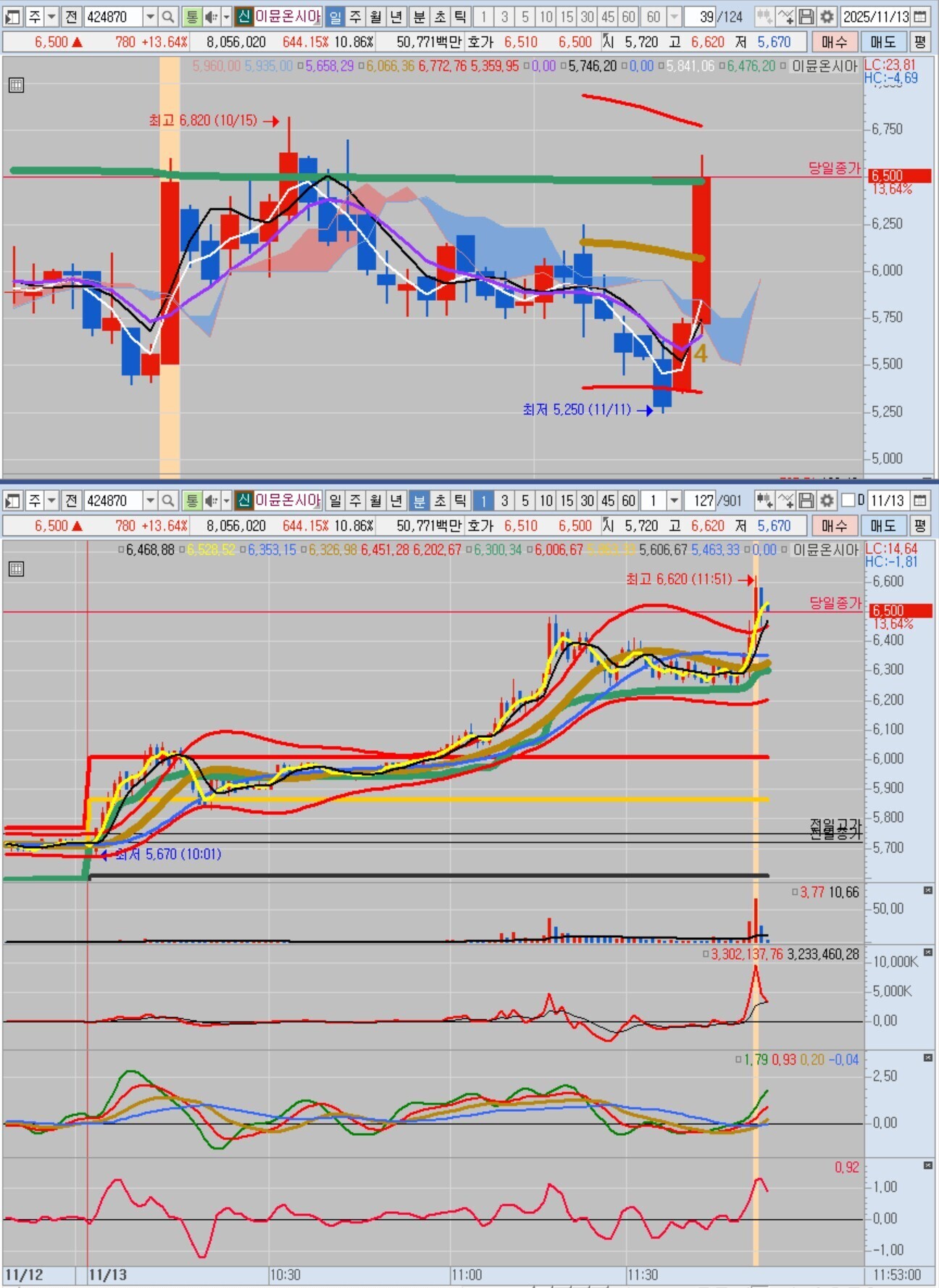Click the 신 badge beside the top chart's stock name
Viewport: 939px width, 1288px height.
tap(244, 17)
